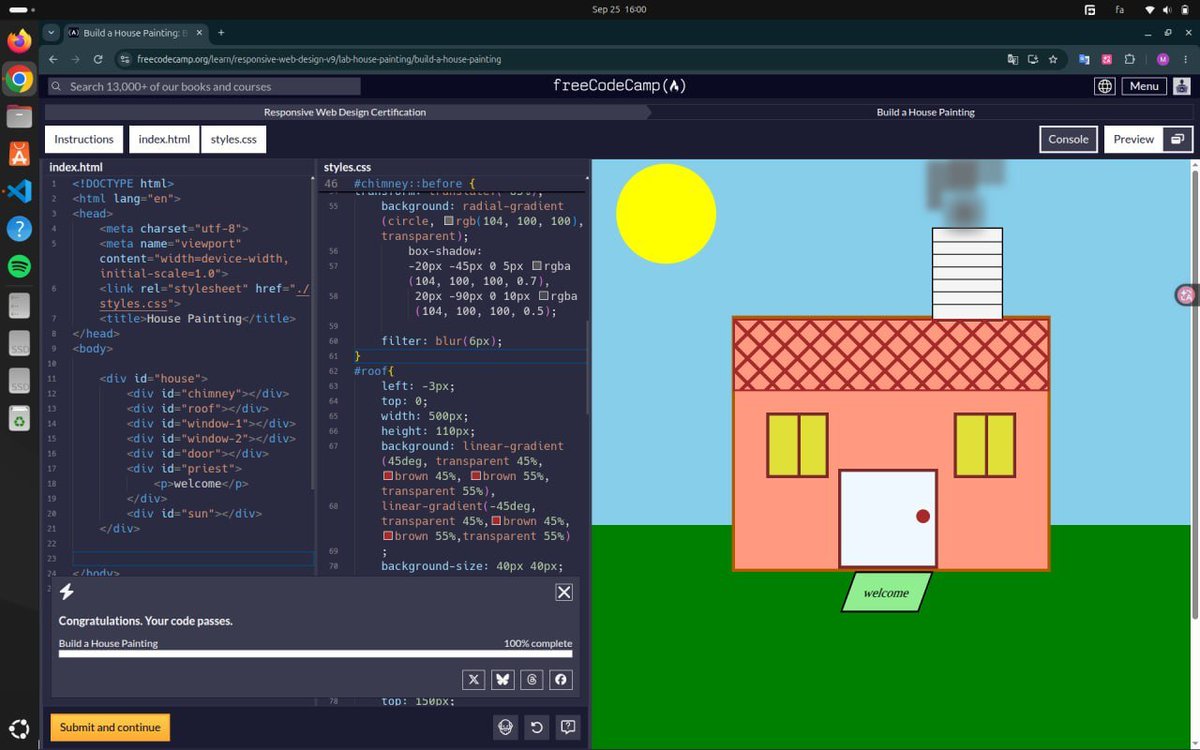The image size is (1200, 750).
Task: View site information beside the URL
Action: click(125, 59)
